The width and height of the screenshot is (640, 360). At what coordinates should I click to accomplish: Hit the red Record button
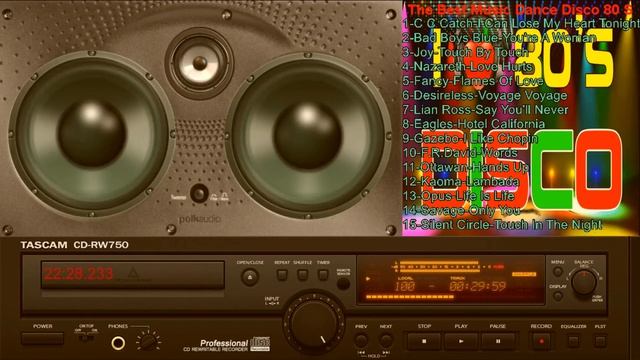[x=542, y=341]
